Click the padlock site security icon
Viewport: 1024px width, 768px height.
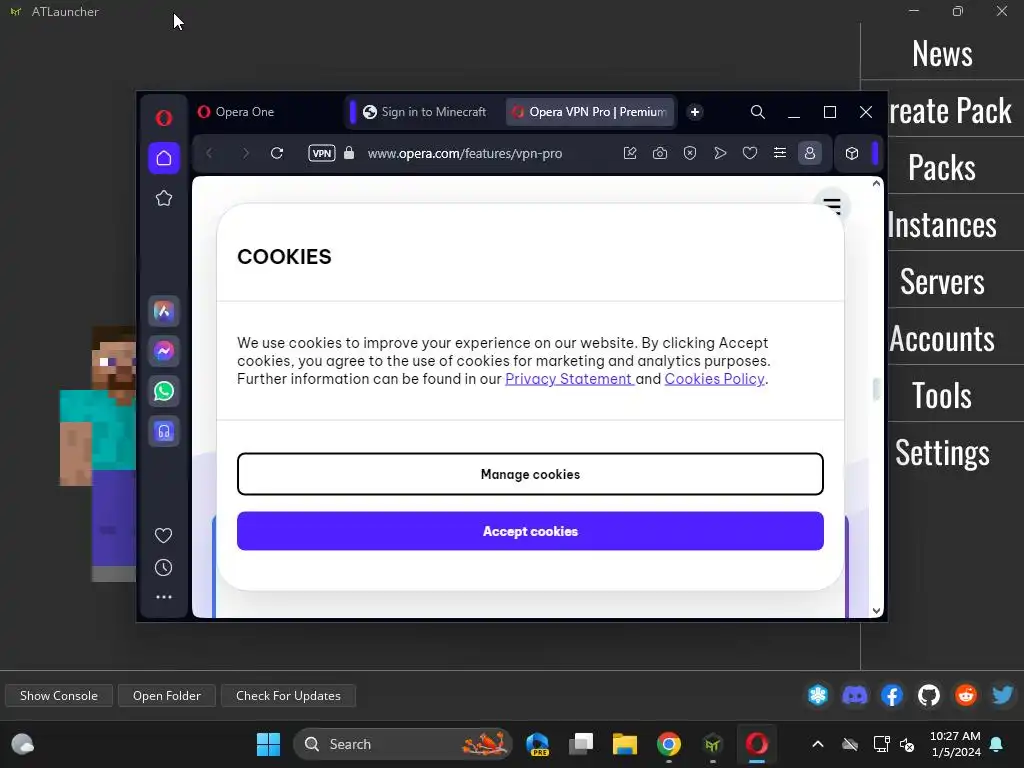tap(349, 153)
